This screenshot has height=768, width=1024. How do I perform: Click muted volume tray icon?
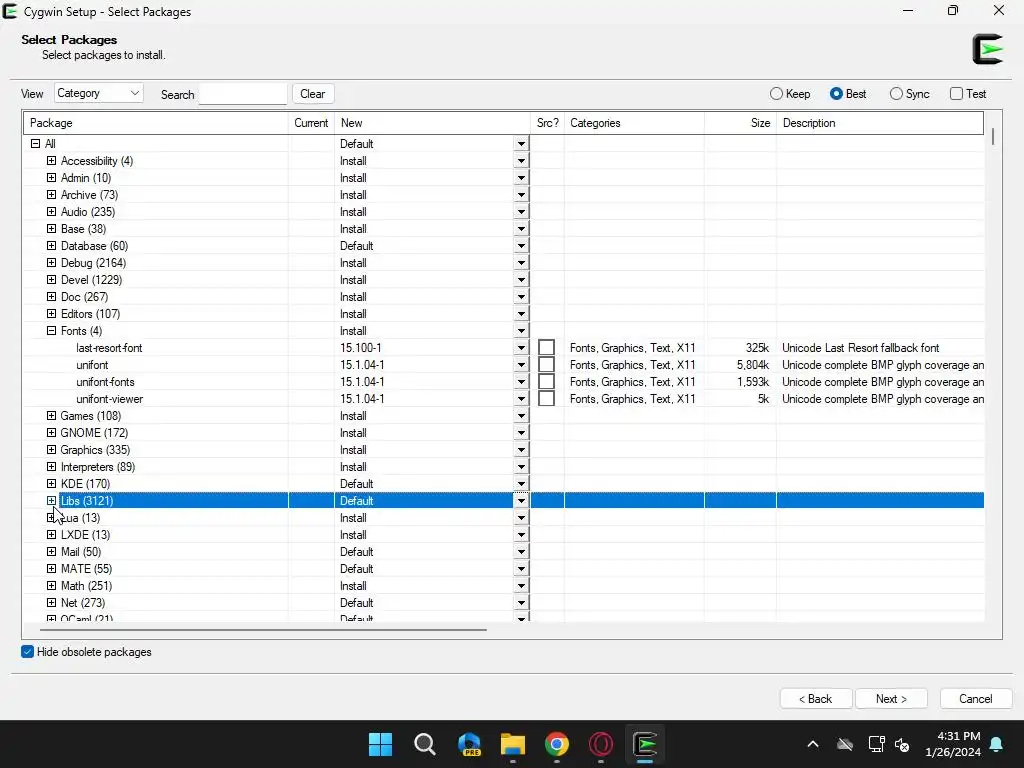(903, 744)
